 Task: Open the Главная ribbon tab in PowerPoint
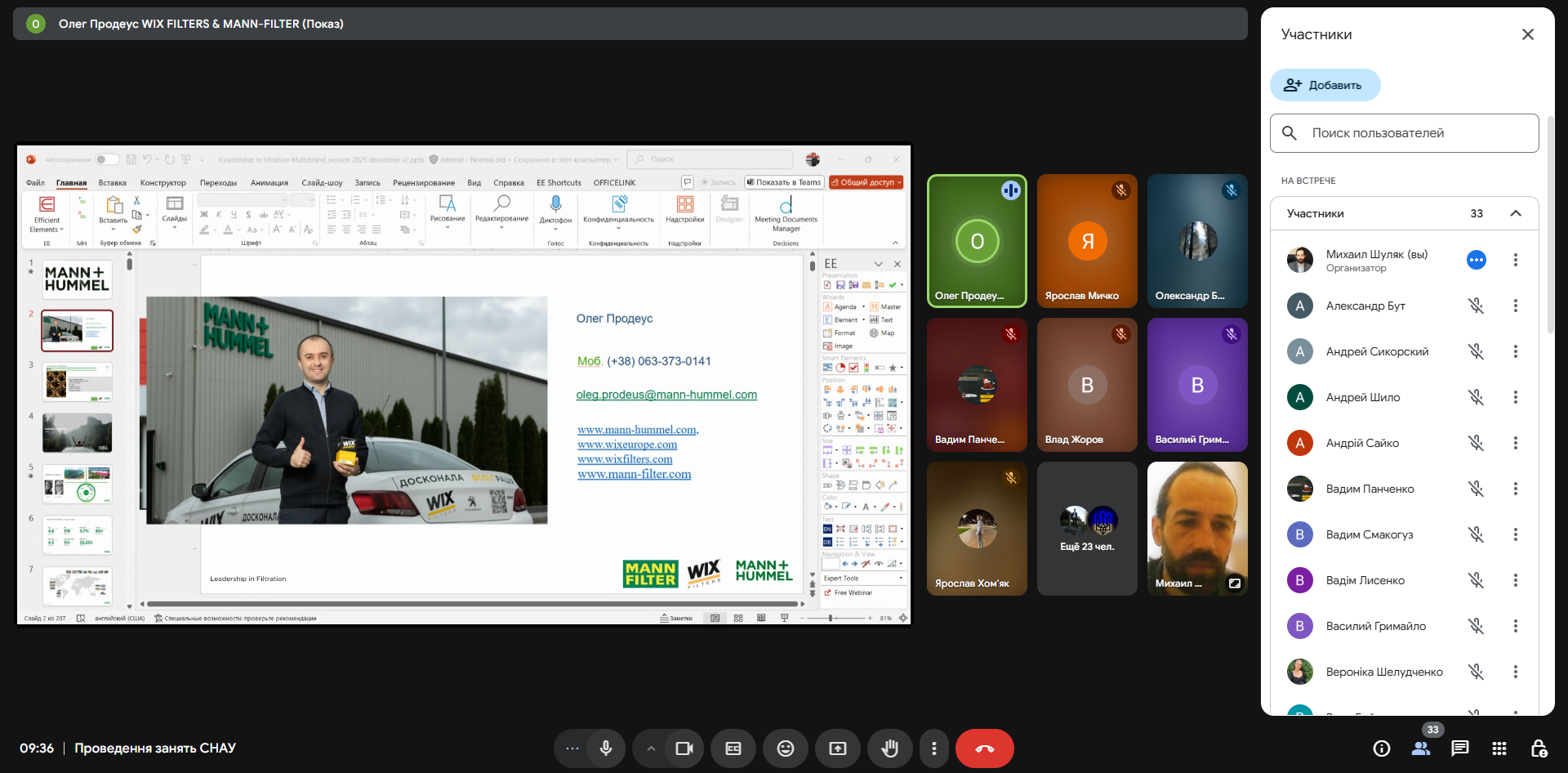[x=72, y=183]
